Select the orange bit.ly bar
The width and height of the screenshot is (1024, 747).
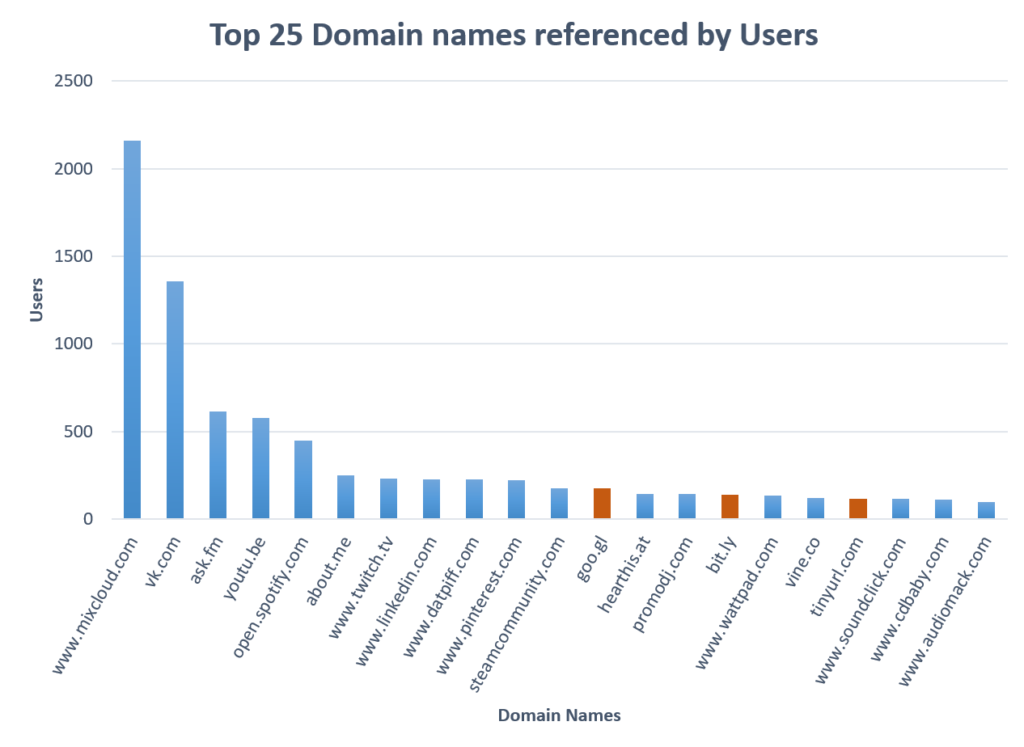[x=730, y=507]
